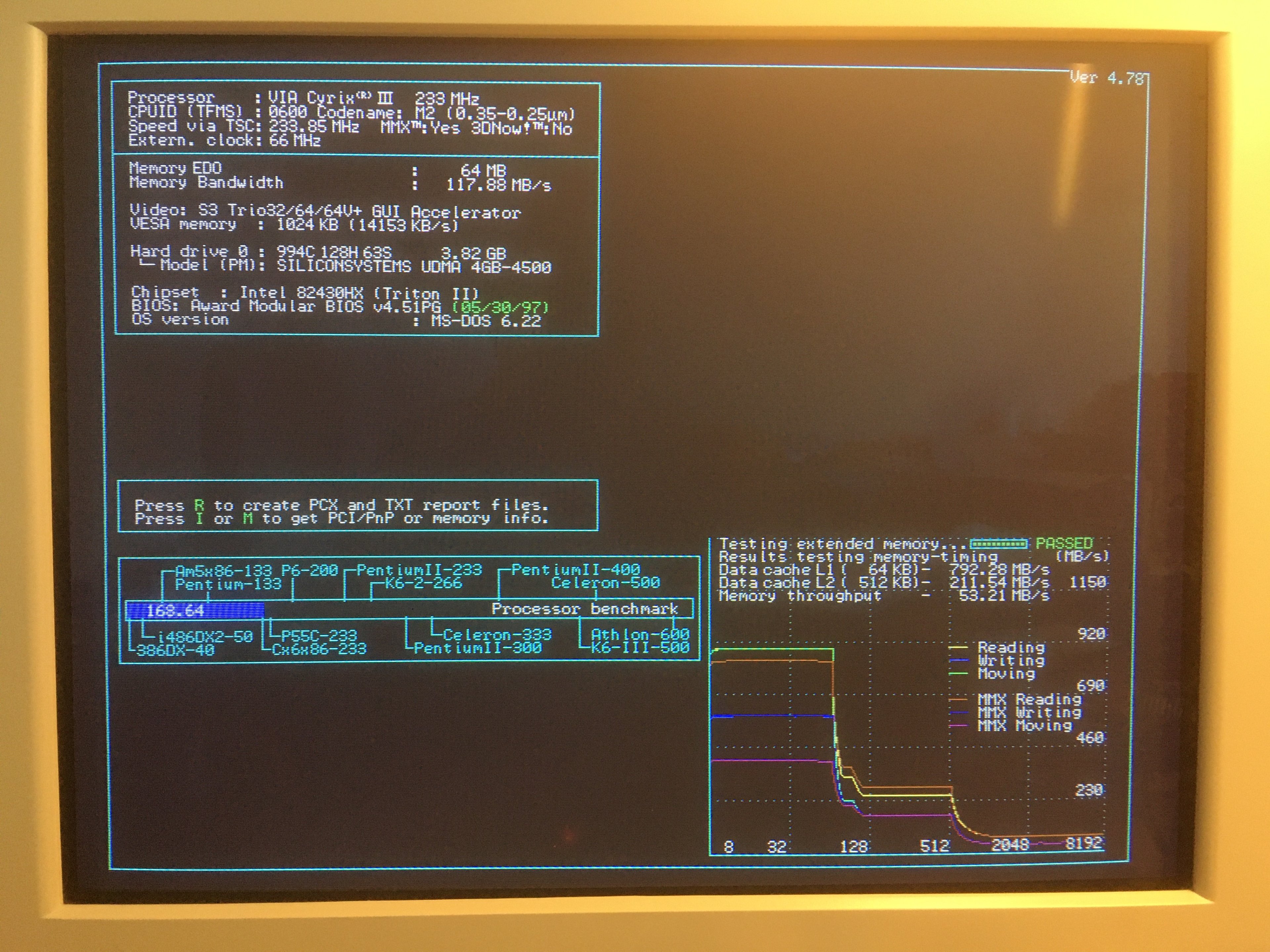Click the green M key hint
1270x952 pixels.
(x=247, y=519)
